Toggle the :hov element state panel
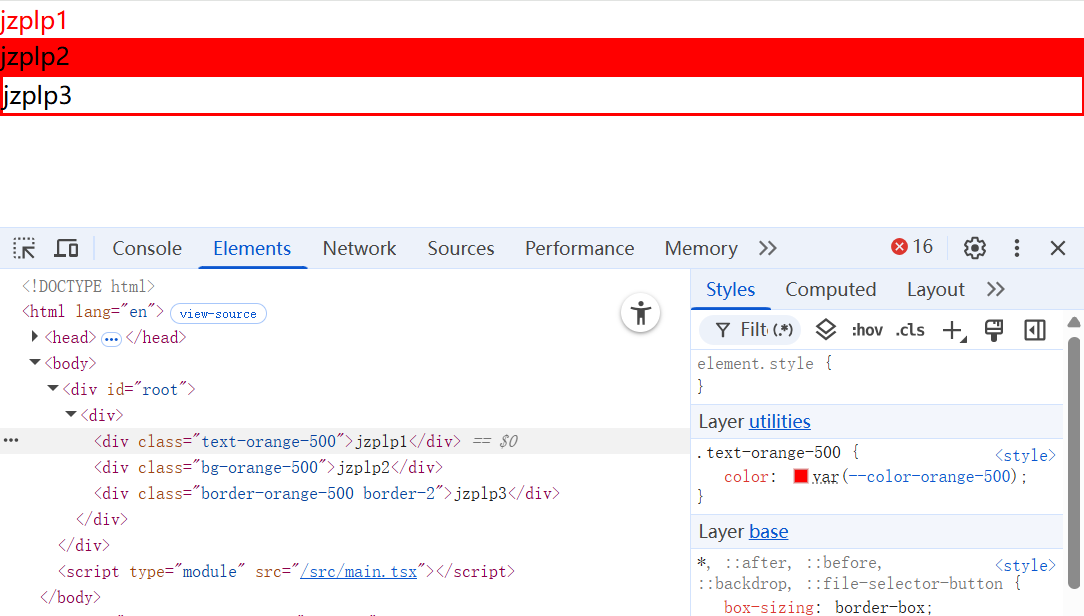Screen dimensions: 1084x616 click(x=867, y=330)
